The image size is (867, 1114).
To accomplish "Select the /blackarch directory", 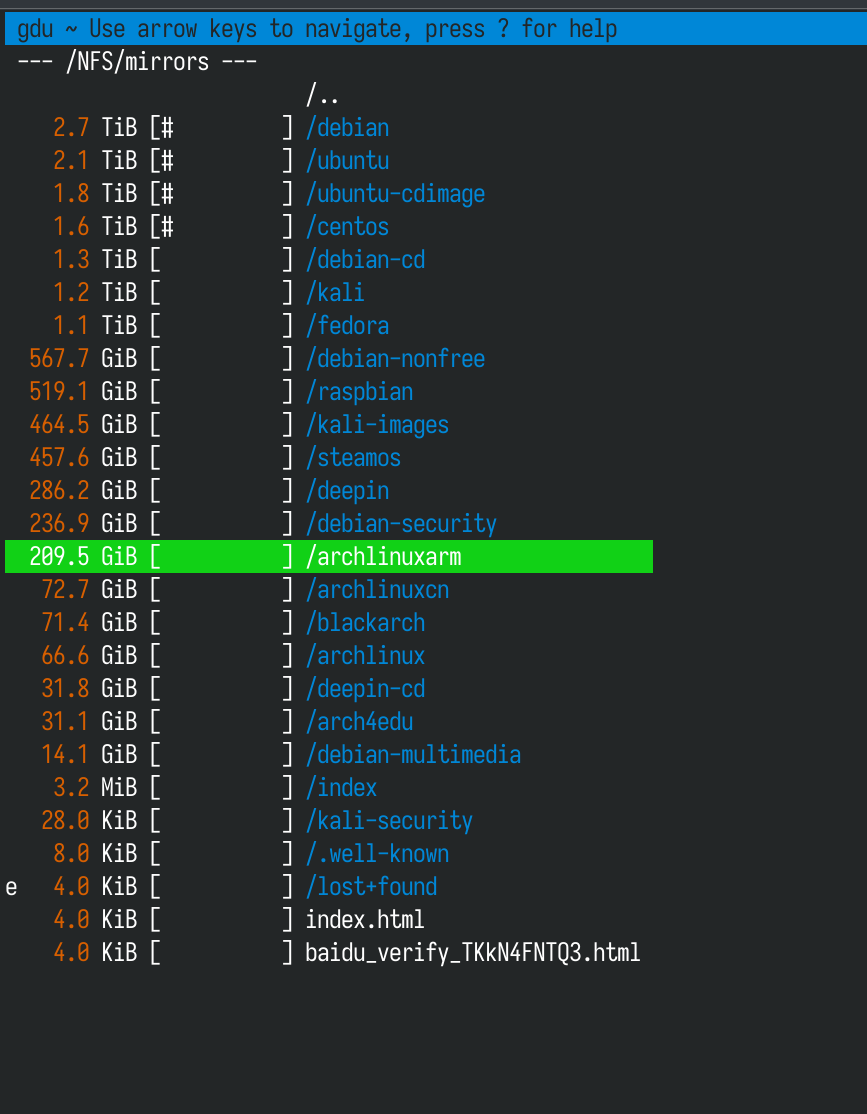I will pyautogui.click(x=365, y=623).
